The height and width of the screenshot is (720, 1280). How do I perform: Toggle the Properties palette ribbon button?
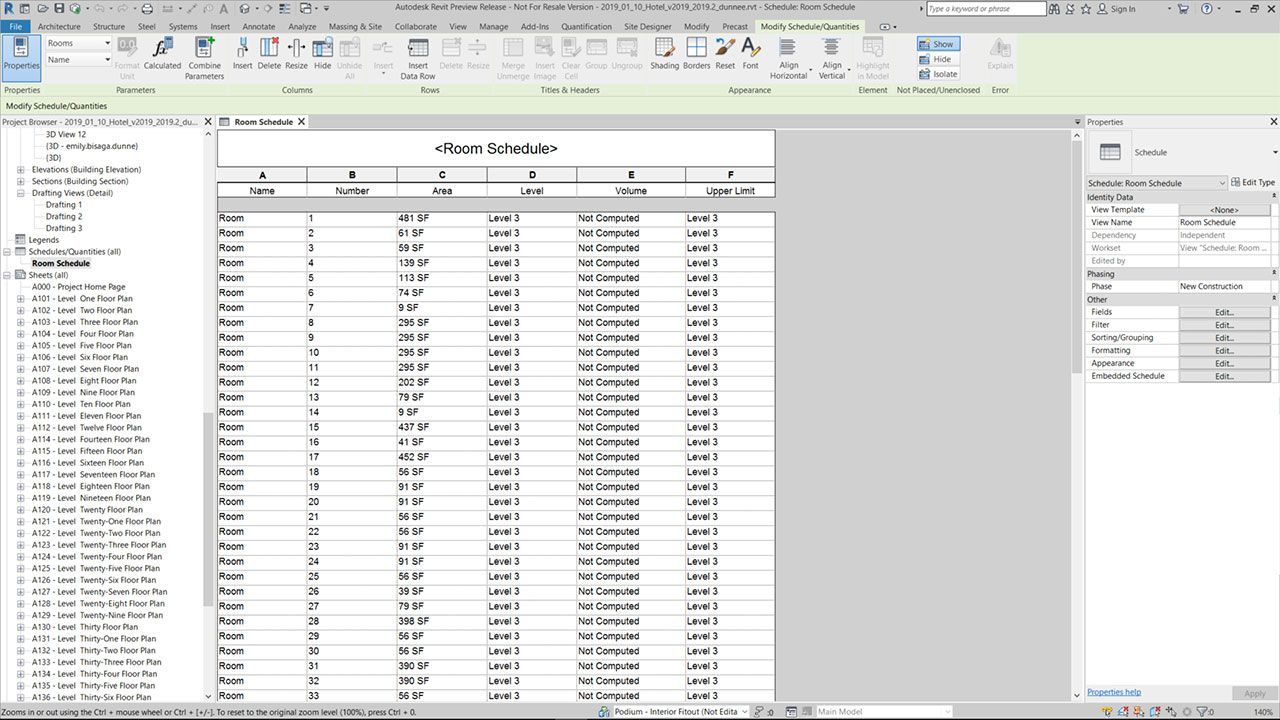point(21,57)
